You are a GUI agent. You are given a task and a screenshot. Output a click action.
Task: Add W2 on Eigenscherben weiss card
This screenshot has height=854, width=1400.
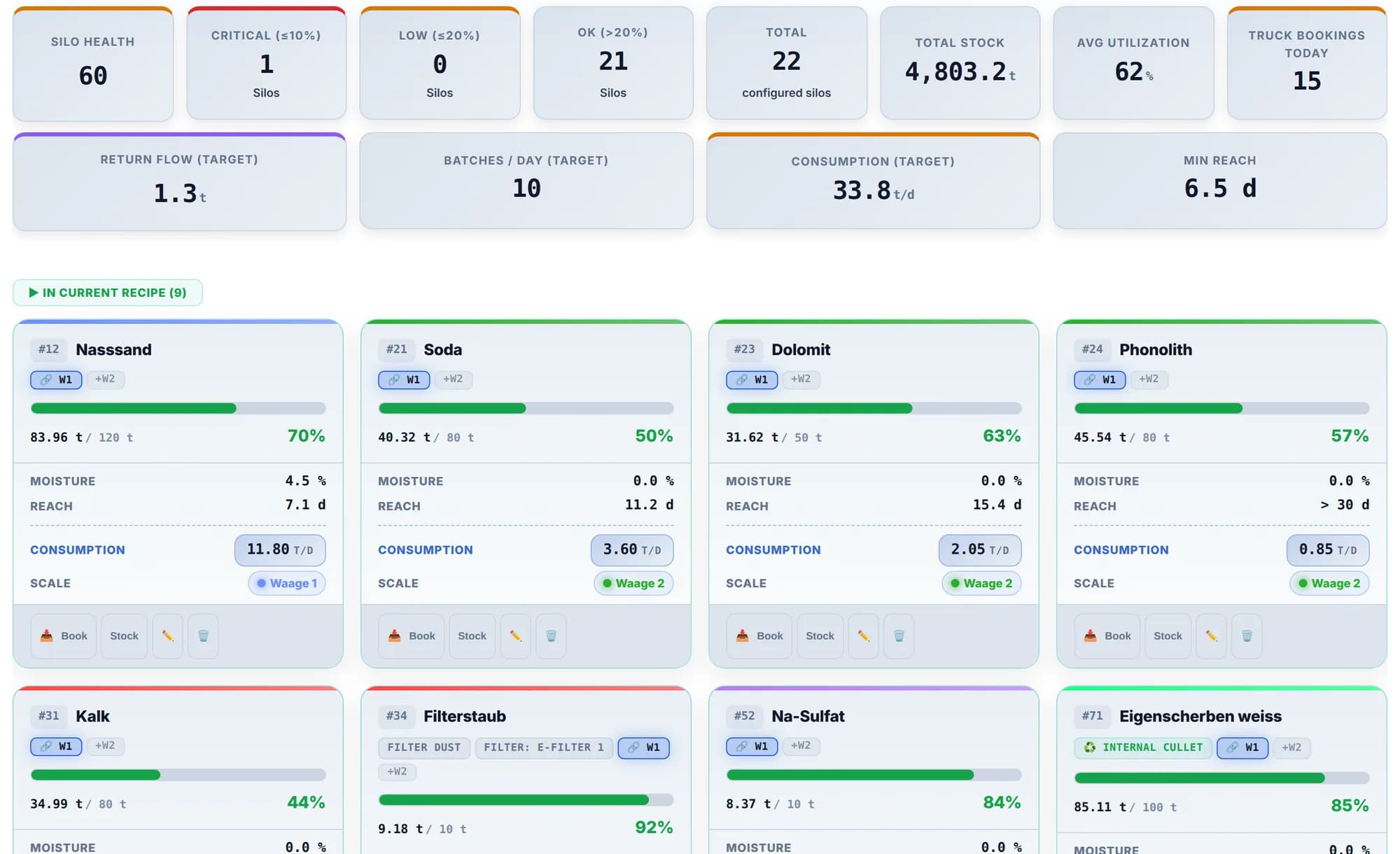point(1291,748)
